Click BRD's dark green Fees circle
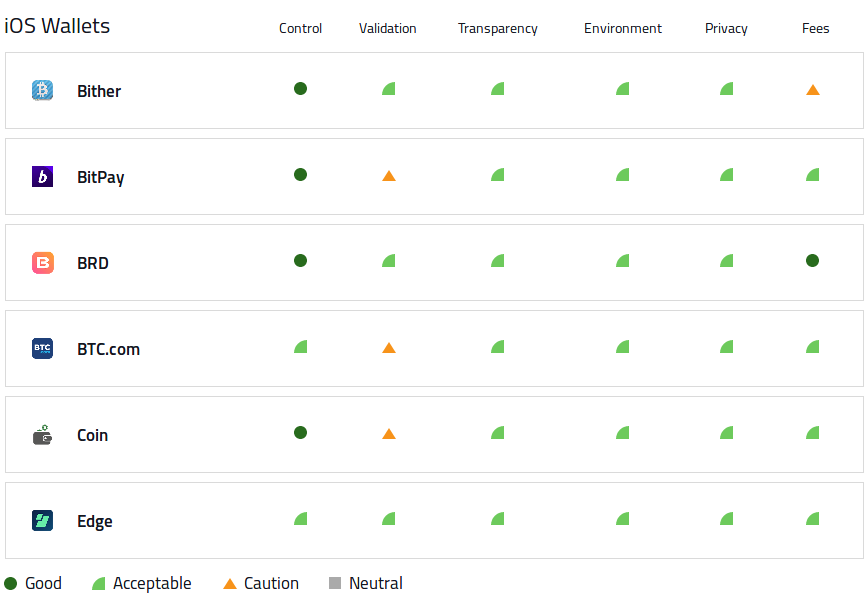 click(x=813, y=260)
